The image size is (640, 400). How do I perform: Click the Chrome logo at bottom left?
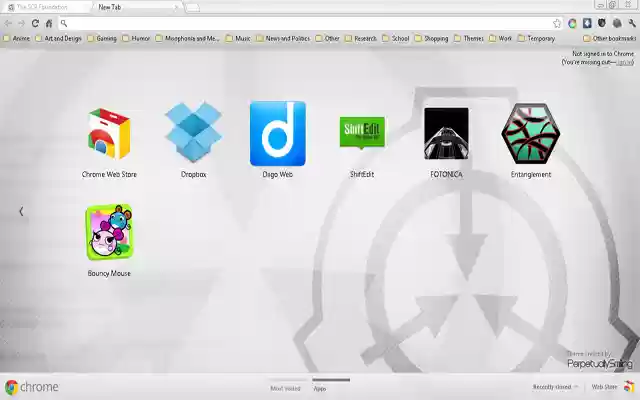(x=31, y=387)
